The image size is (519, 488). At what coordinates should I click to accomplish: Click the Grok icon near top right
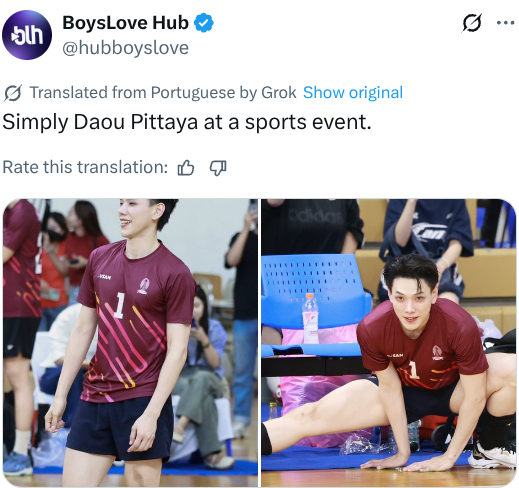click(472, 23)
